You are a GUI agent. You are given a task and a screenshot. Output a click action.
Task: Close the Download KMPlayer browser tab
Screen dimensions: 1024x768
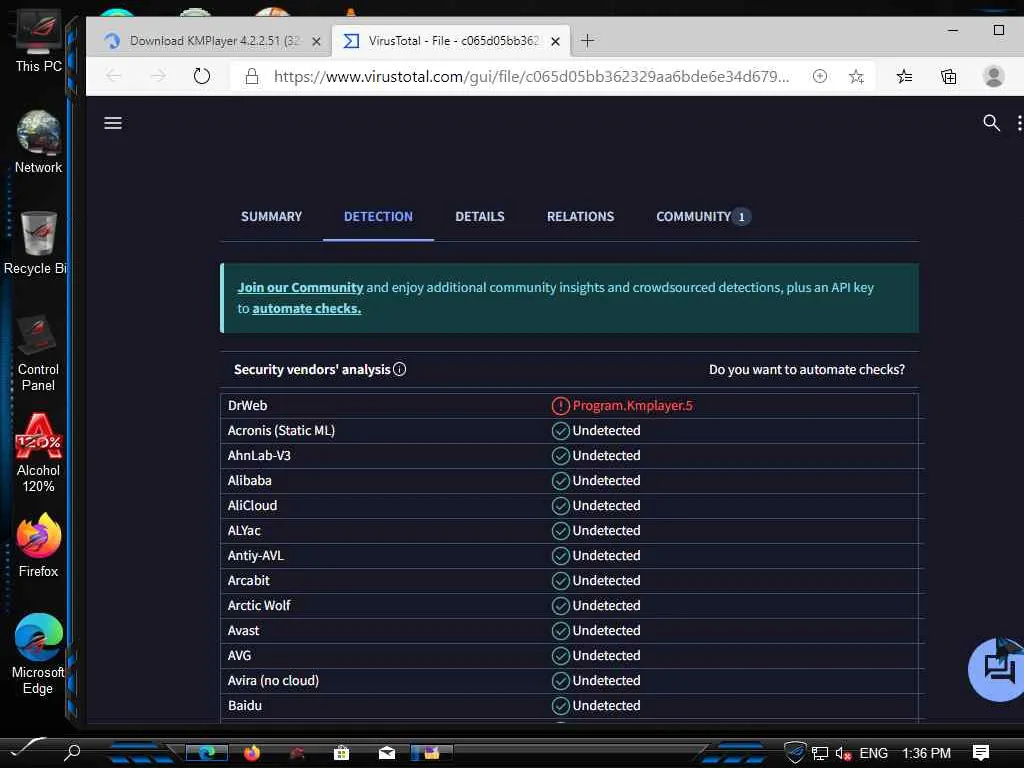(x=316, y=41)
